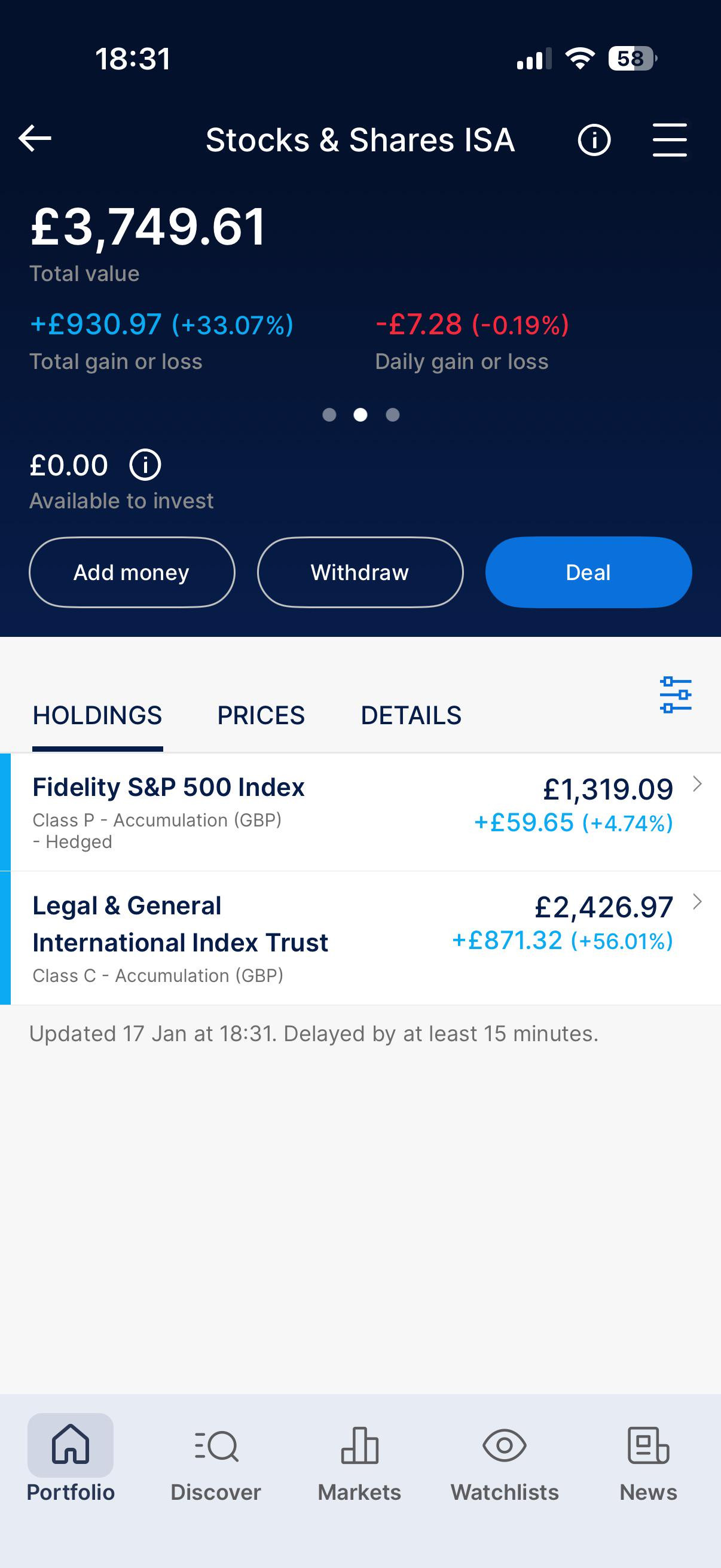Open the ISA info icon in header

coord(593,140)
